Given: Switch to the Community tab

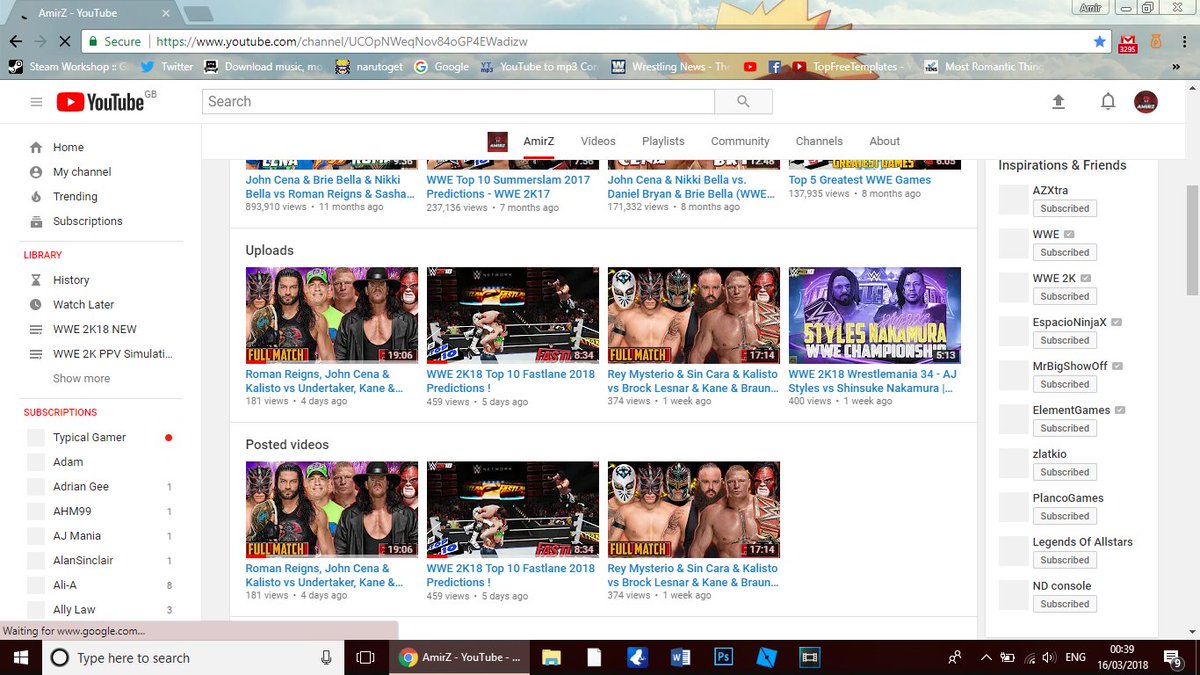Looking at the screenshot, I should pos(740,141).
